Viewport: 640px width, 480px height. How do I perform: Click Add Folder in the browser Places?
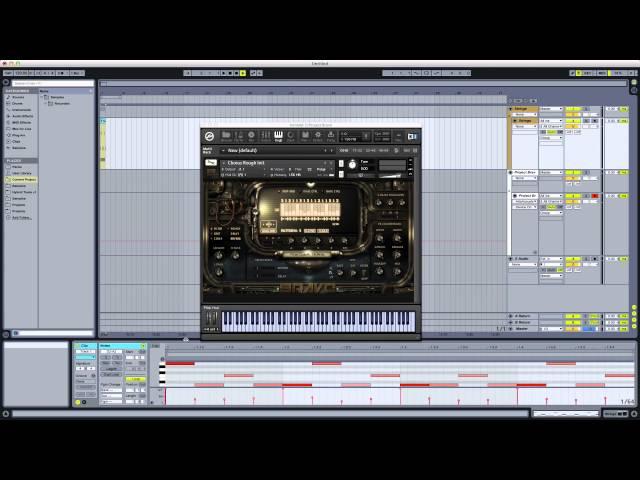pos(21,218)
